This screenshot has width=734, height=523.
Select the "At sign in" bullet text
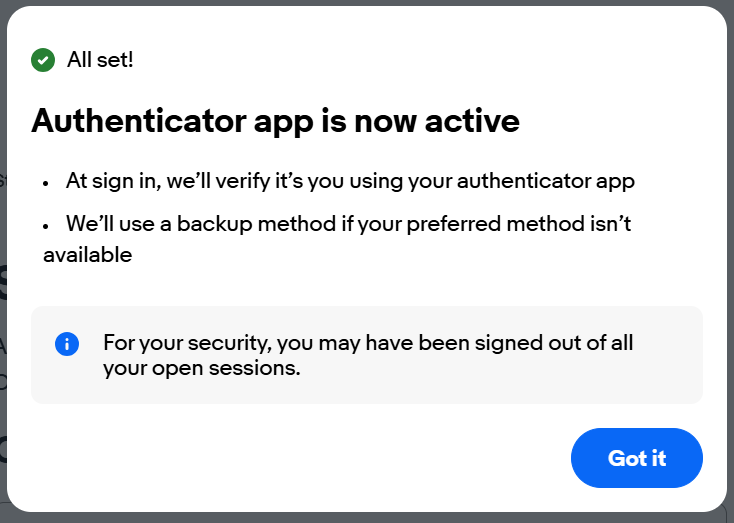coord(350,182)
